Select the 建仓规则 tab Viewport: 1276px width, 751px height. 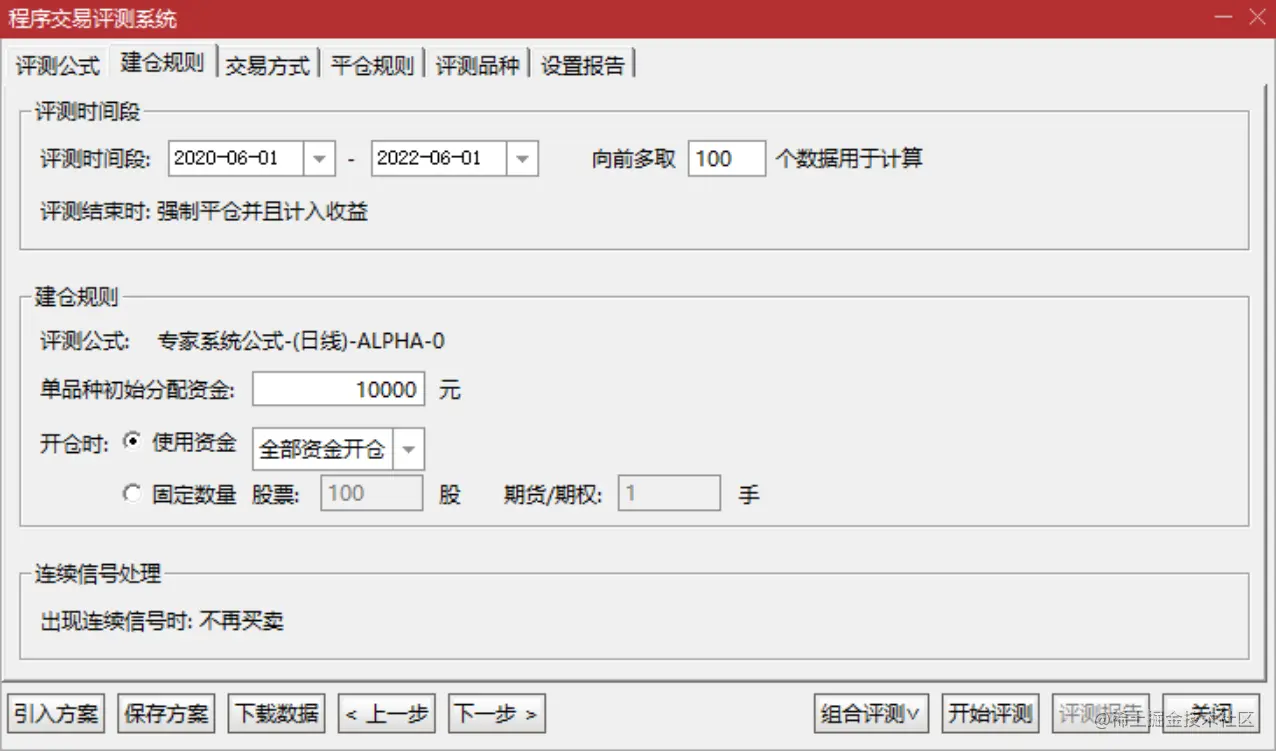point(162,62)
